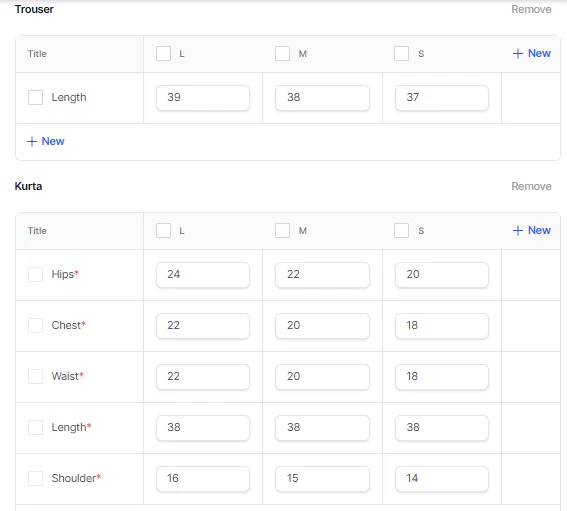Remove the Kurta size chart

pos(531,186)
